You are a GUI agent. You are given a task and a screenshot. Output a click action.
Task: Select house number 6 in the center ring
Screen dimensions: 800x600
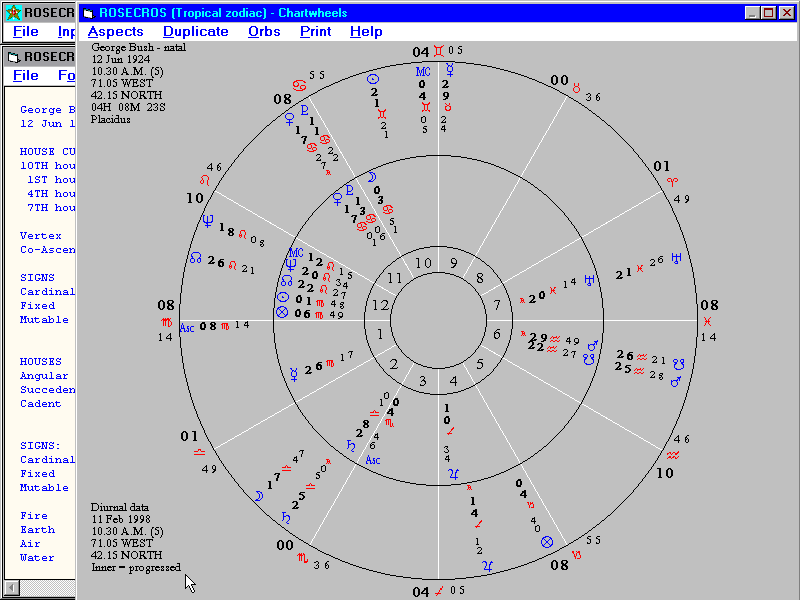coord(497,333)
